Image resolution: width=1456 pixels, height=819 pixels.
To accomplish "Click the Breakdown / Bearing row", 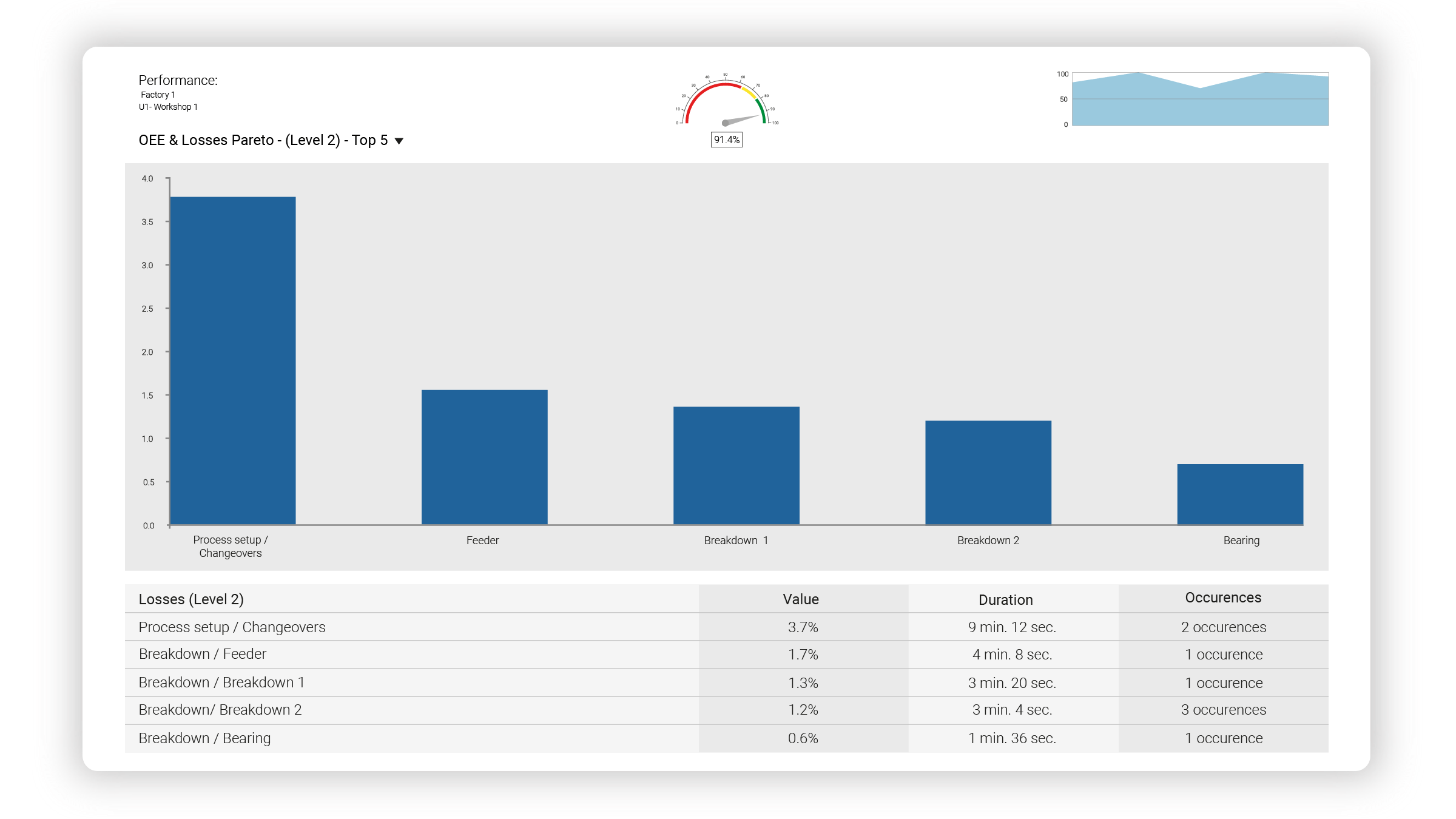I will [727, 738].
